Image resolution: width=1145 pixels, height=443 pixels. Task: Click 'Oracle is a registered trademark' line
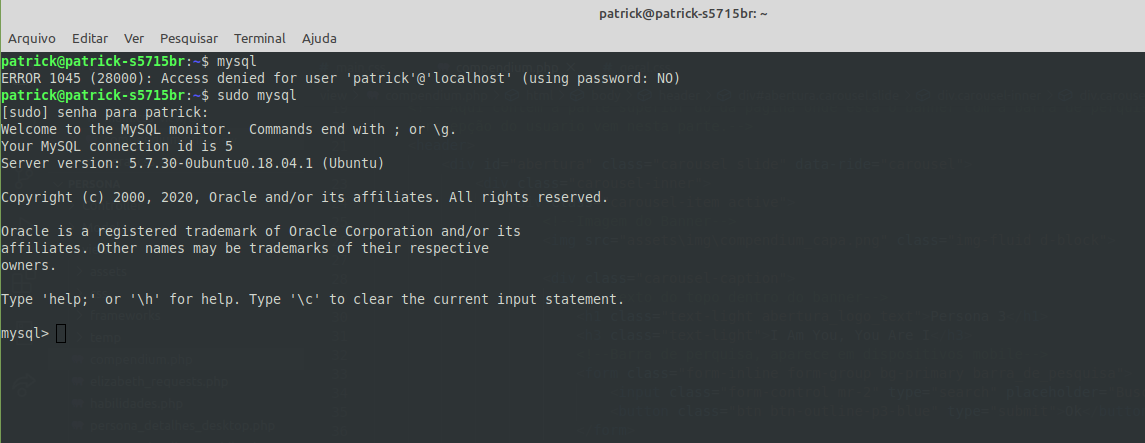coord(261,231)
